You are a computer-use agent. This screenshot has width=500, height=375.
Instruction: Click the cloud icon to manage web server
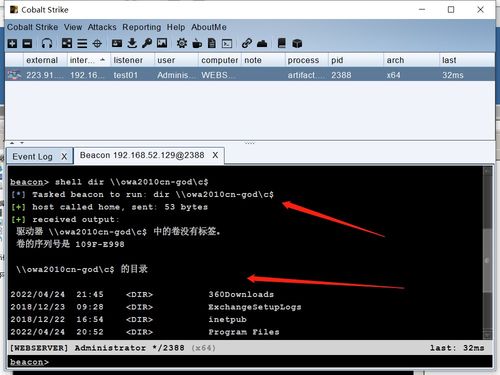pos(262,43)
